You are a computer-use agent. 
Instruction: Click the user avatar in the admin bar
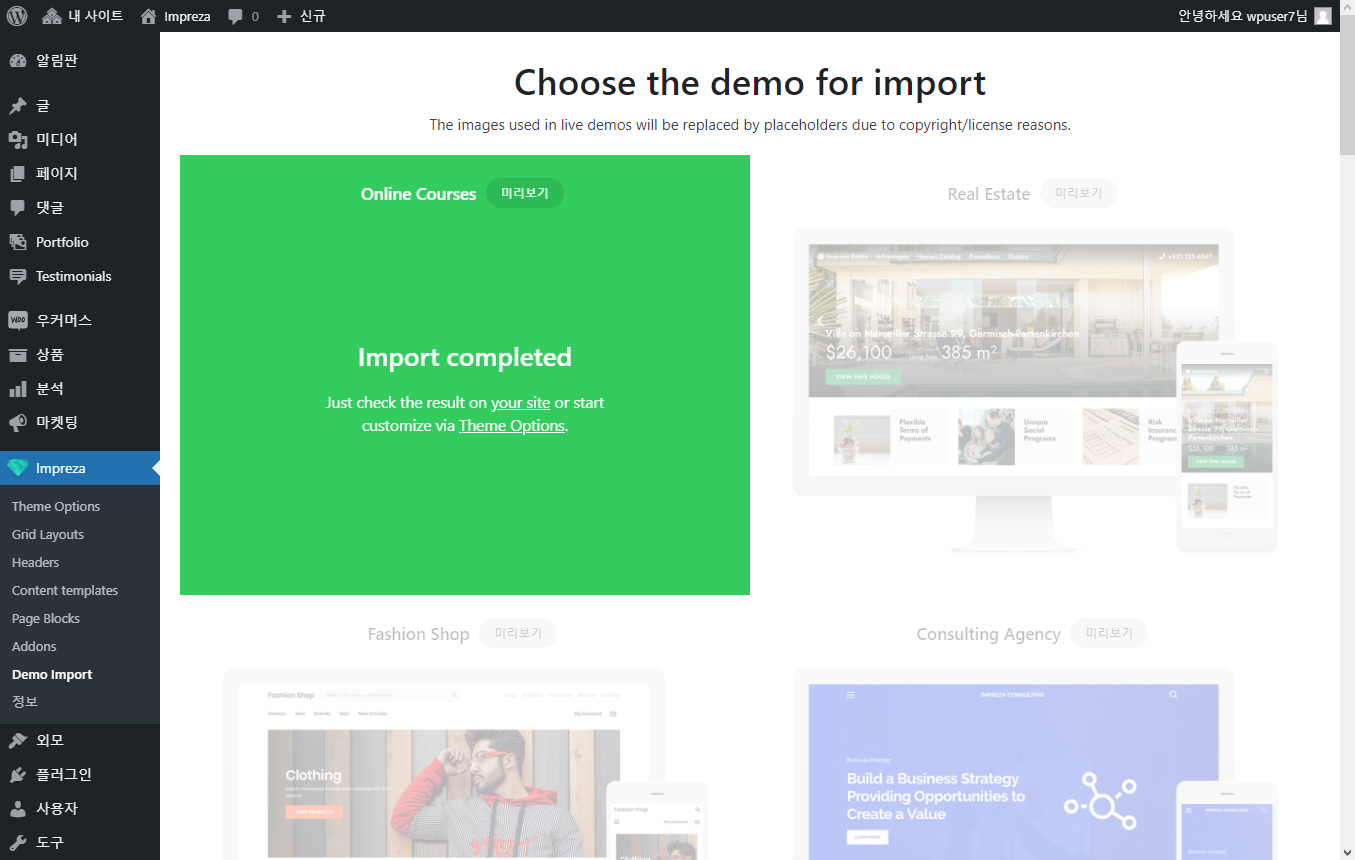tap(1323, 16)
